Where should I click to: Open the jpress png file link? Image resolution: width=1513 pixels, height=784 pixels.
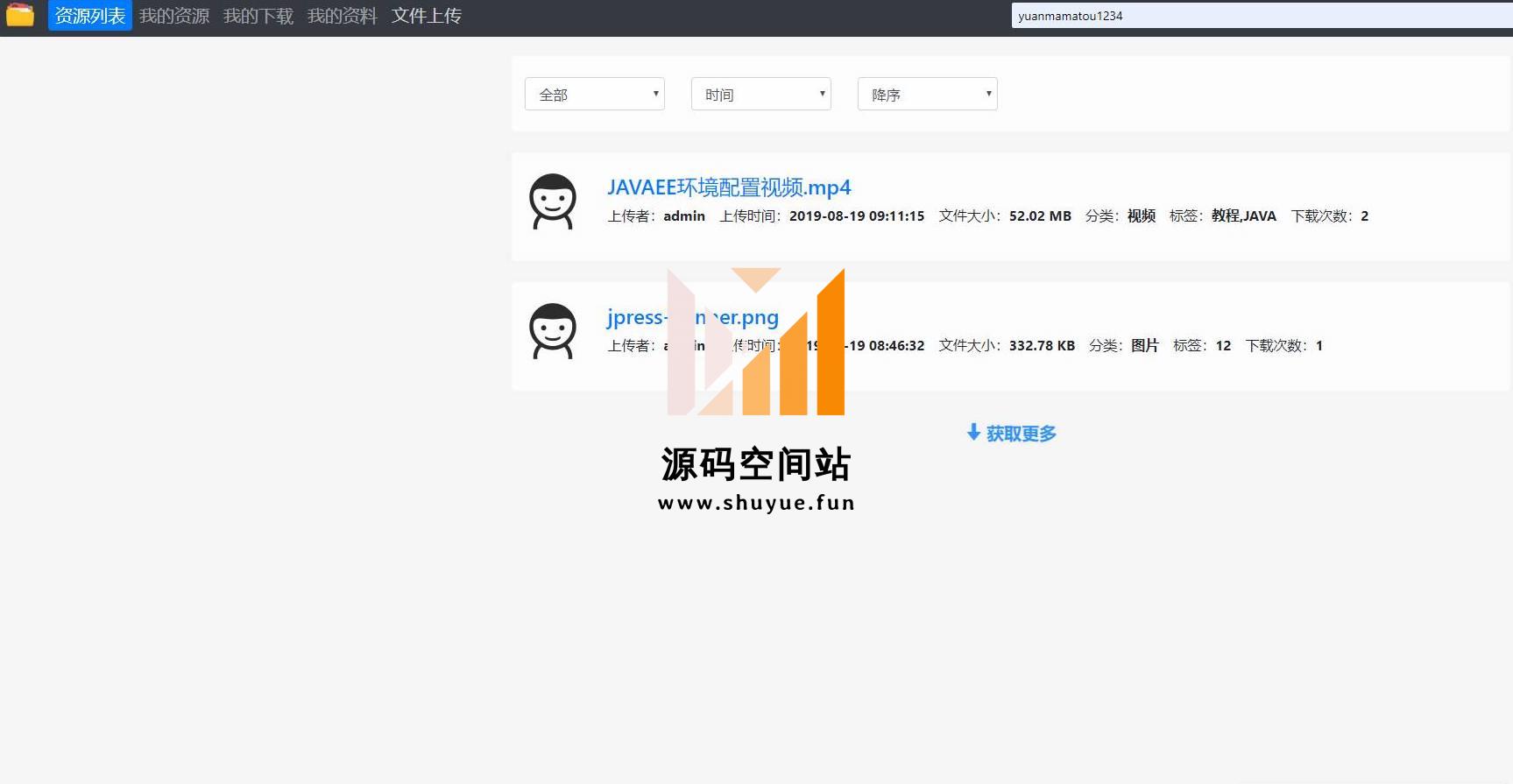tap(693, 317)
